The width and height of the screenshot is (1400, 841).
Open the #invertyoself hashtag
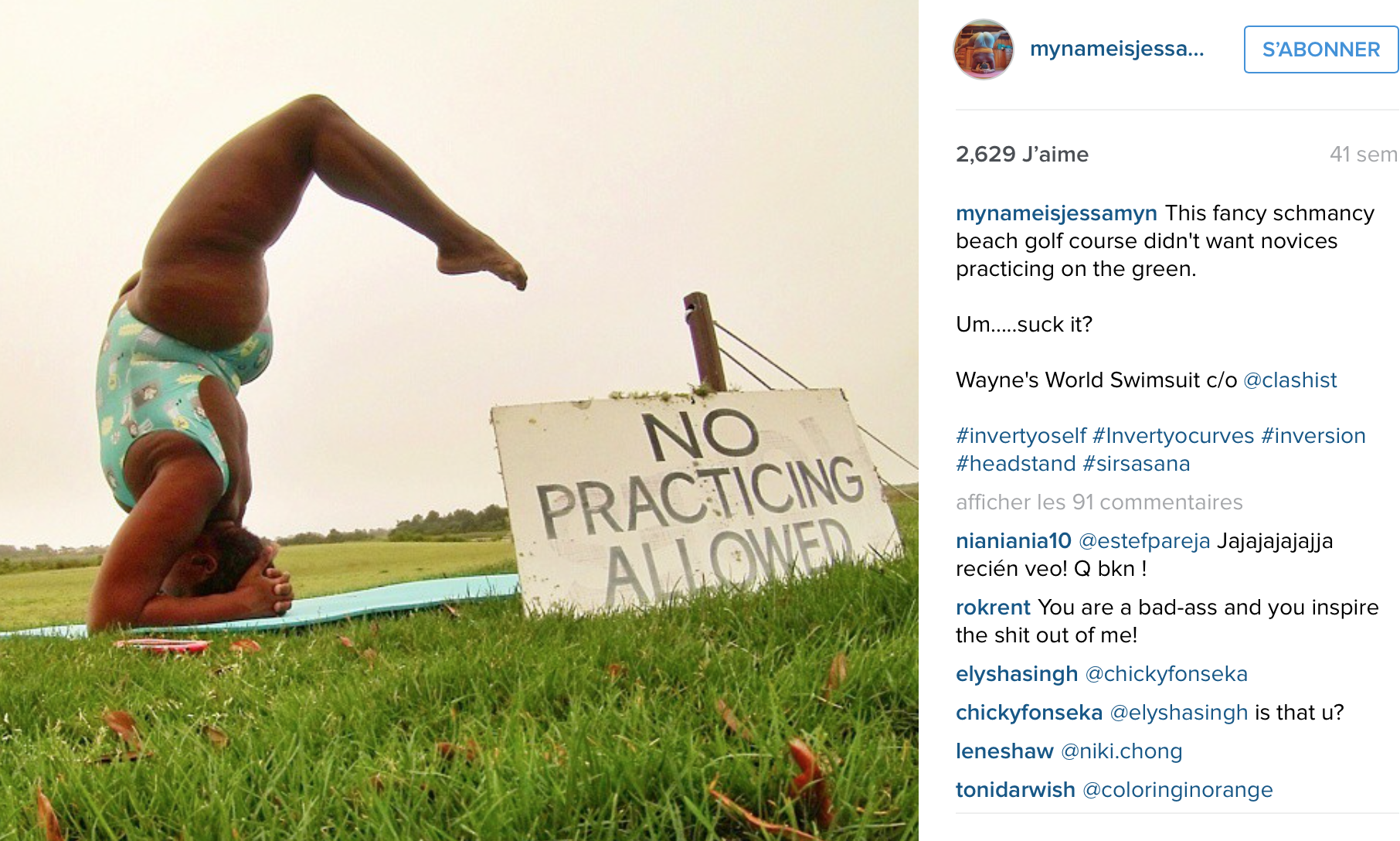1021,436
